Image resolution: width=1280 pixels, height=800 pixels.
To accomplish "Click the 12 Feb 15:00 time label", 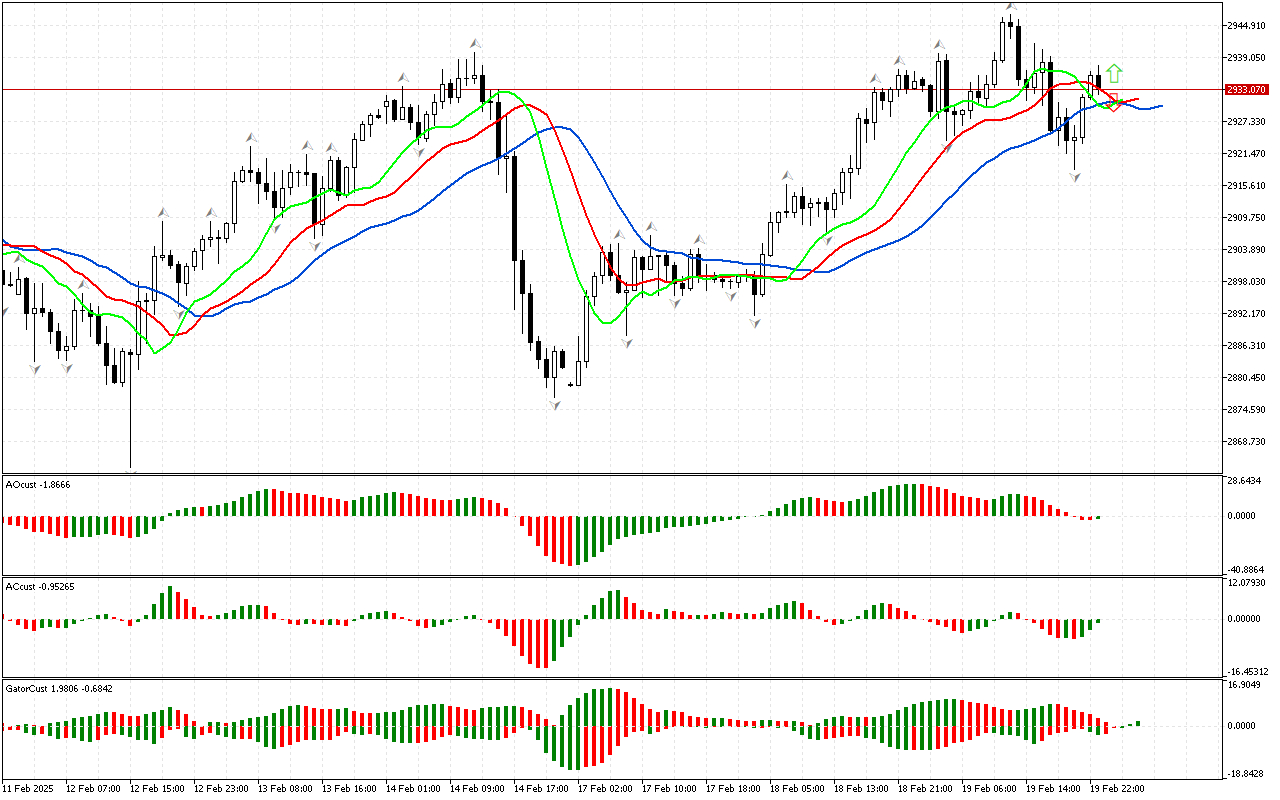I will [157, 789].
